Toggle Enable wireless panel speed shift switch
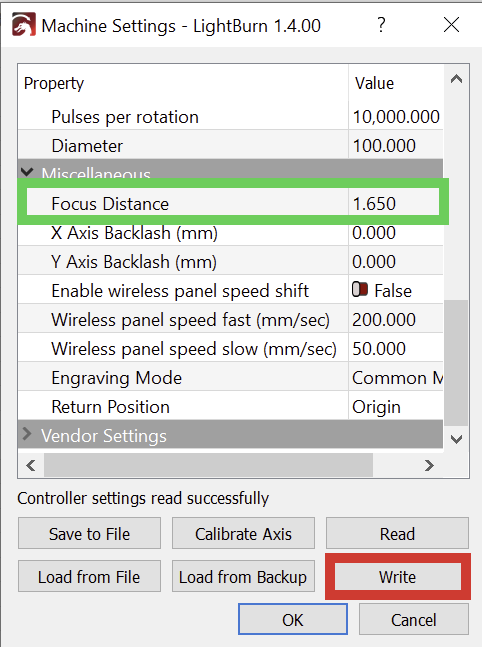The image size is (482, 647). pos(359,289)
